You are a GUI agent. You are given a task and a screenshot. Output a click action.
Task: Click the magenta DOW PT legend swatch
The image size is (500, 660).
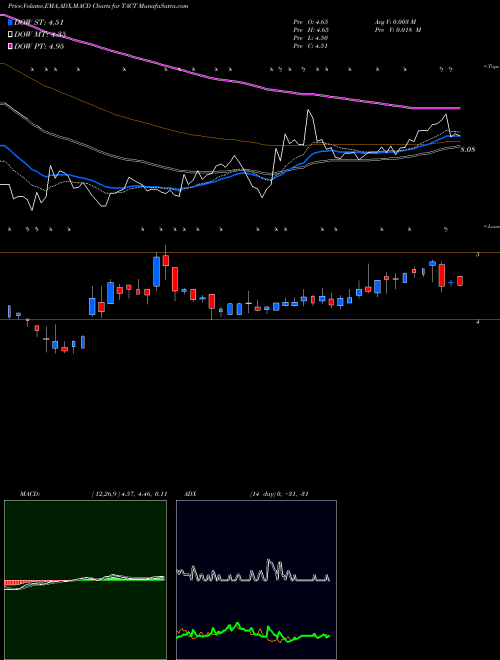tap(11, 46)
